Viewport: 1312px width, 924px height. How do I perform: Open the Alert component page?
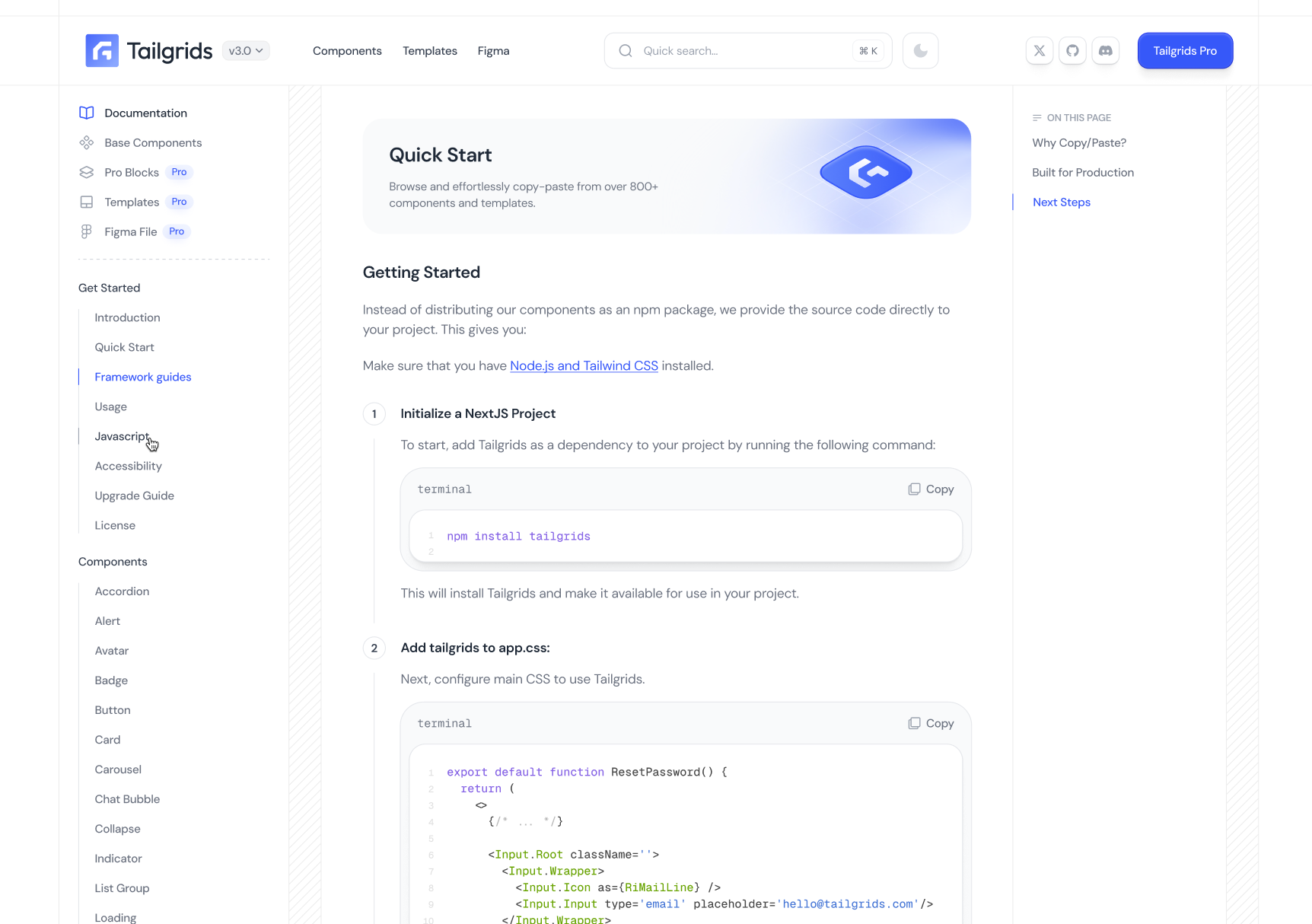click(x=107, y=621)
